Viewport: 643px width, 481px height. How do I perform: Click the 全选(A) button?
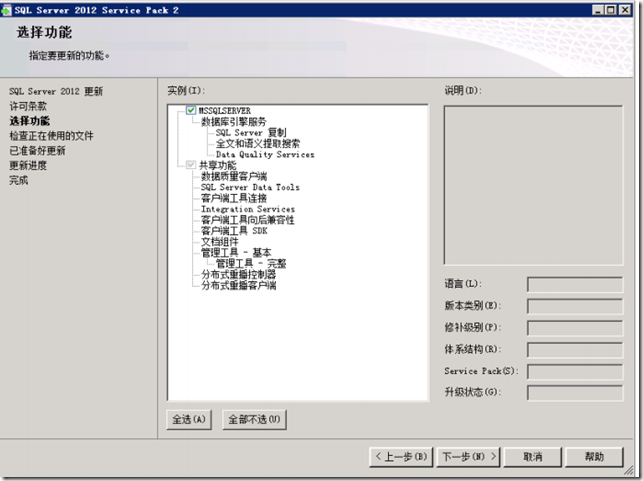click(189, 419)
